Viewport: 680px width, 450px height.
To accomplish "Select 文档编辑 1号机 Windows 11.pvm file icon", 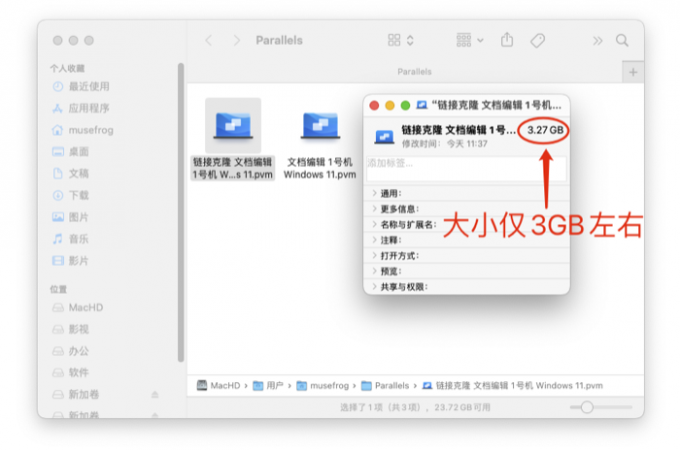I will (x=320, y=125).
